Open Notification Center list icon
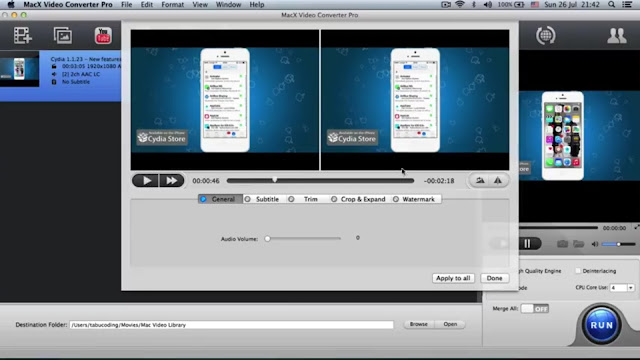 pyautogui.click(x=627, y=4)
